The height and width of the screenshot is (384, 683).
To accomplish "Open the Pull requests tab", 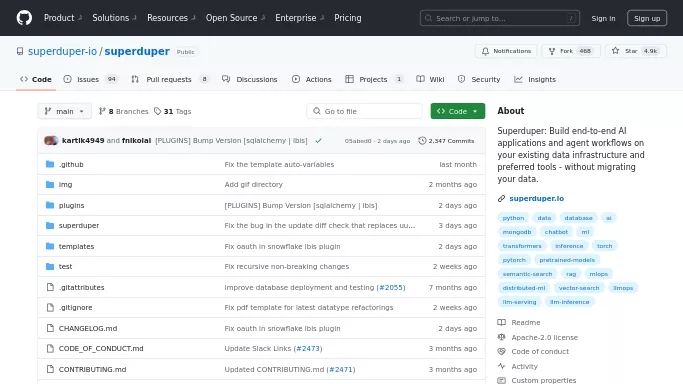I will pos(170,79).
